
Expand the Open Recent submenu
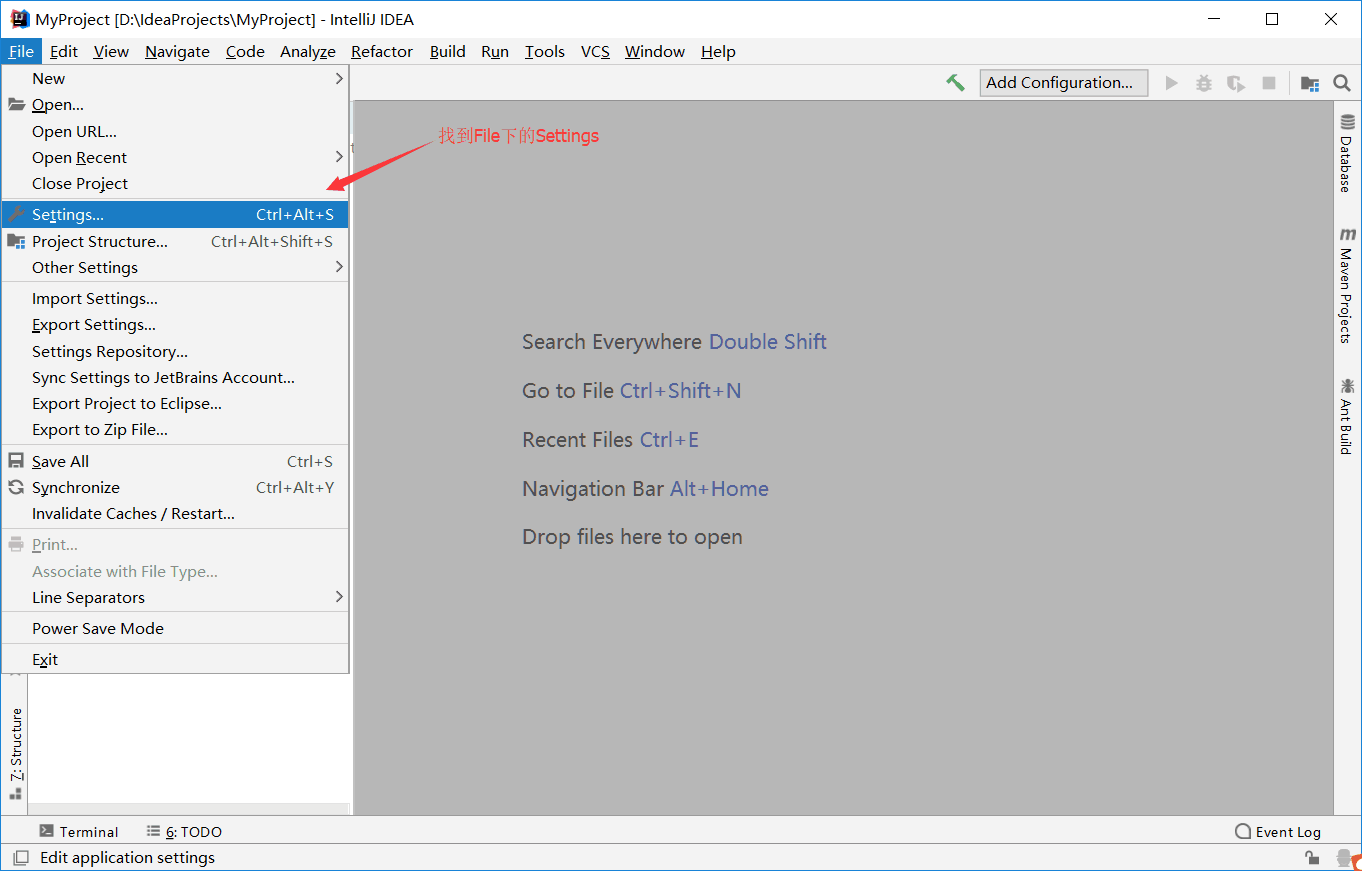point(175,158)
